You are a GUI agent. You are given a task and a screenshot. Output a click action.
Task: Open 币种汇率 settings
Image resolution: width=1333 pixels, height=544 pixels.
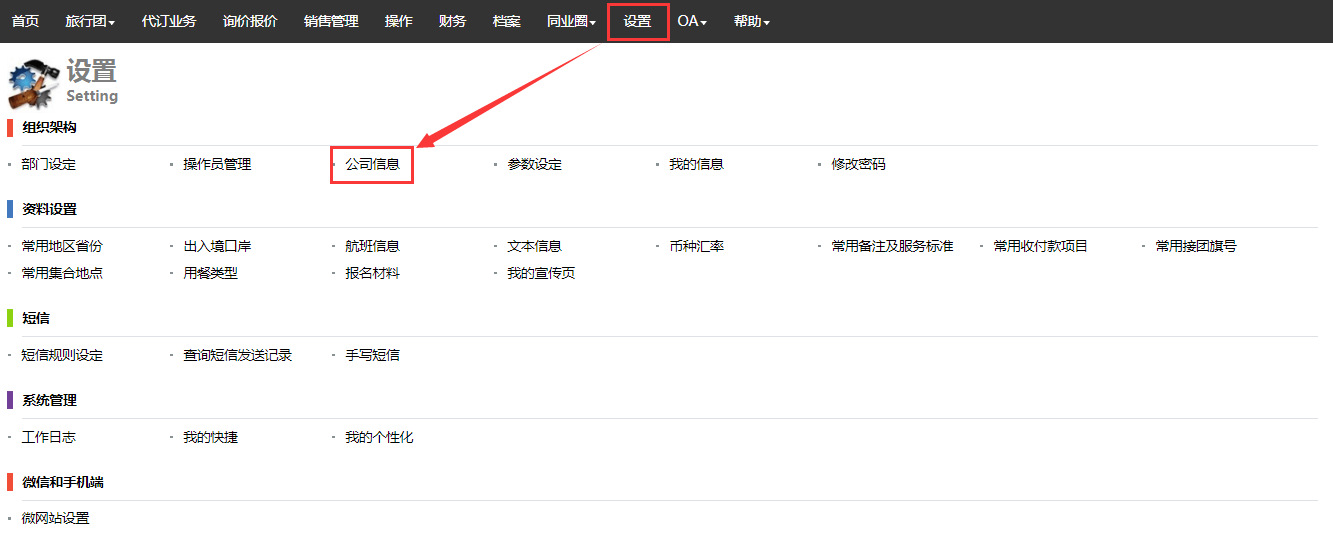tap(696, 246)
